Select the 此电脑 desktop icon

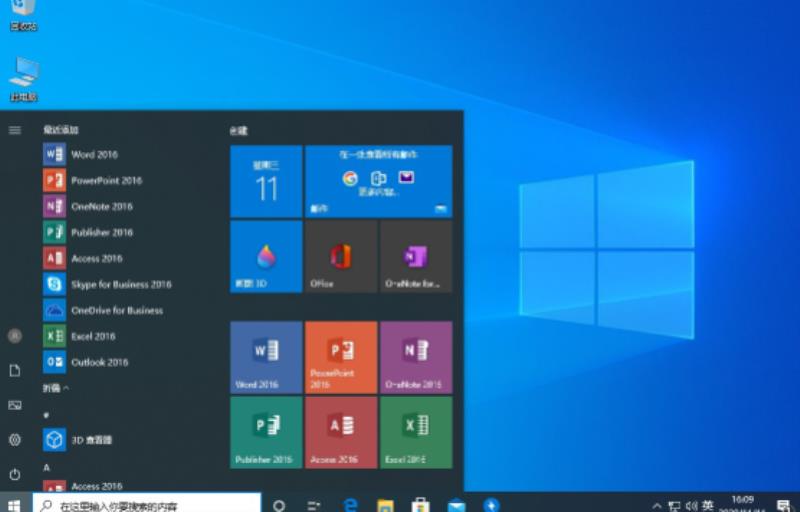click(x=24, y=79)
